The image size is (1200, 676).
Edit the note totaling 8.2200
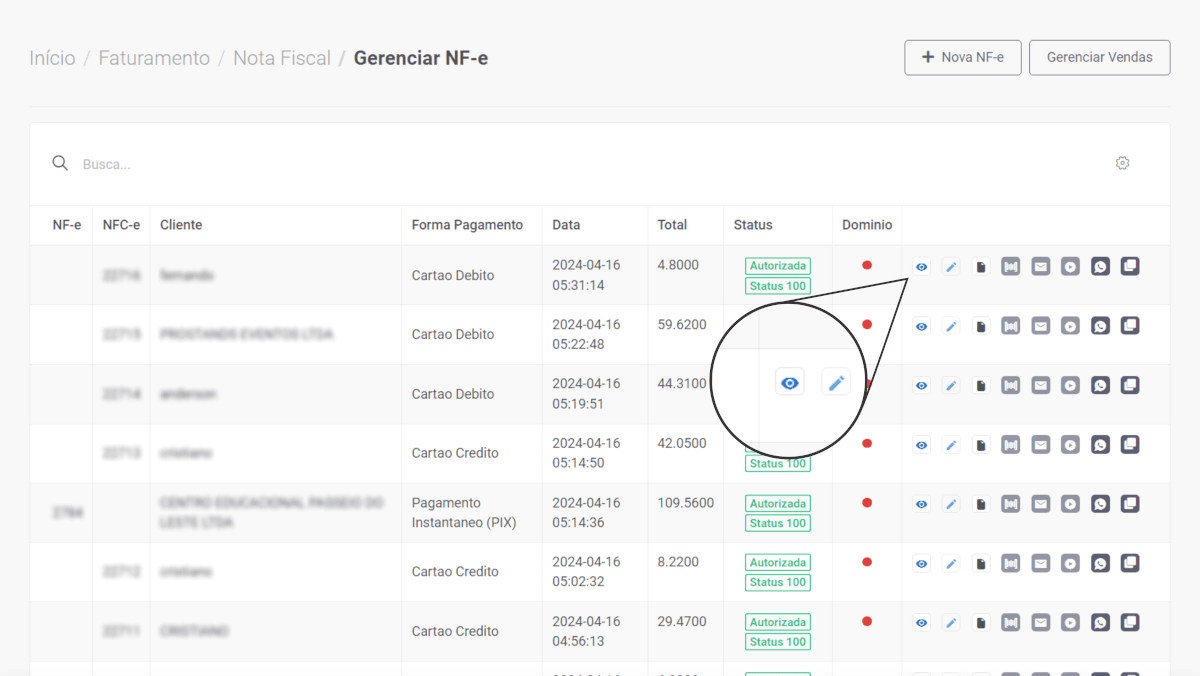pyautogui.click(x=951, y=564)
